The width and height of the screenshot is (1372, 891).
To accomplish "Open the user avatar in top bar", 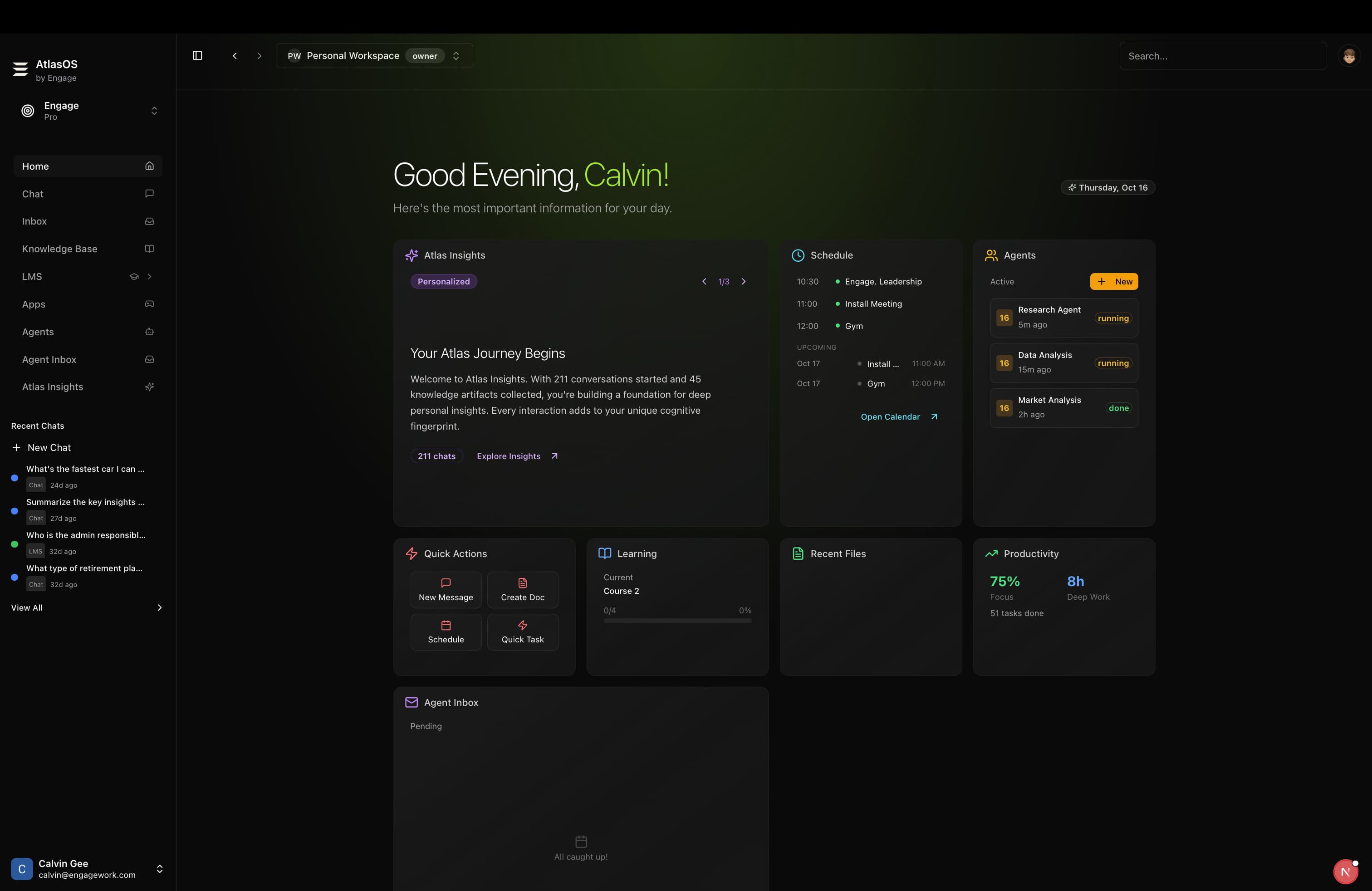I will click(1349, 56).
